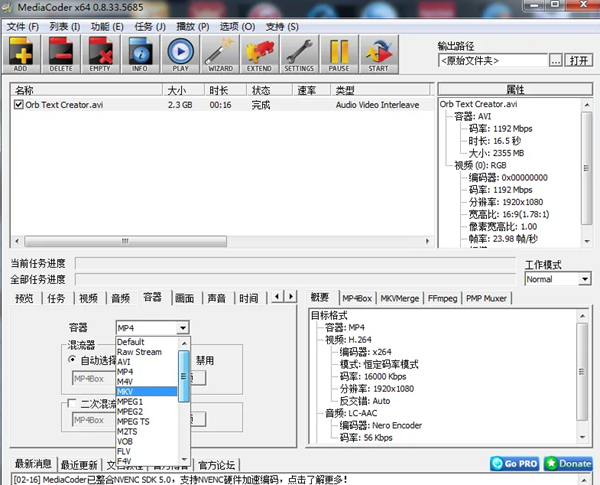Switch to the PMP Muxer tab
The width and height of the screenshot is (600, 485).
pyautogui.click(x=486, y=298)
